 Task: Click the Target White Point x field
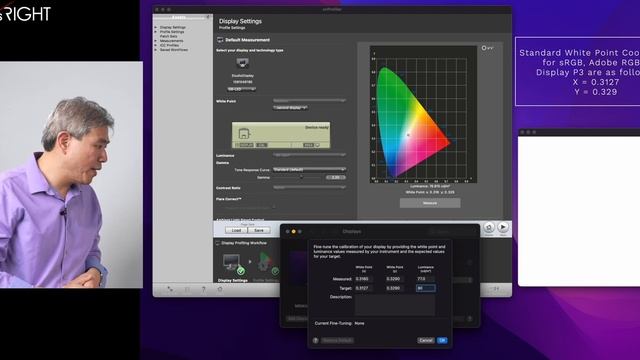pos(364,288)
